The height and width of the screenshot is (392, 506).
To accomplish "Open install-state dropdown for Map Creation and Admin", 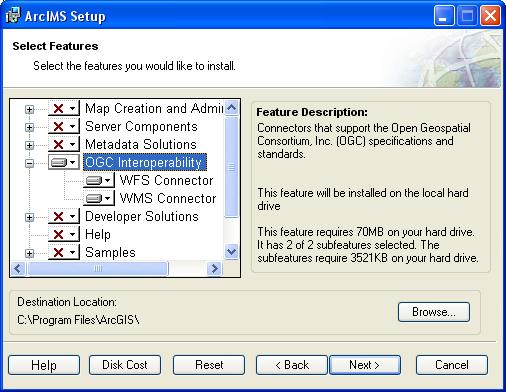I will point(64,108).
